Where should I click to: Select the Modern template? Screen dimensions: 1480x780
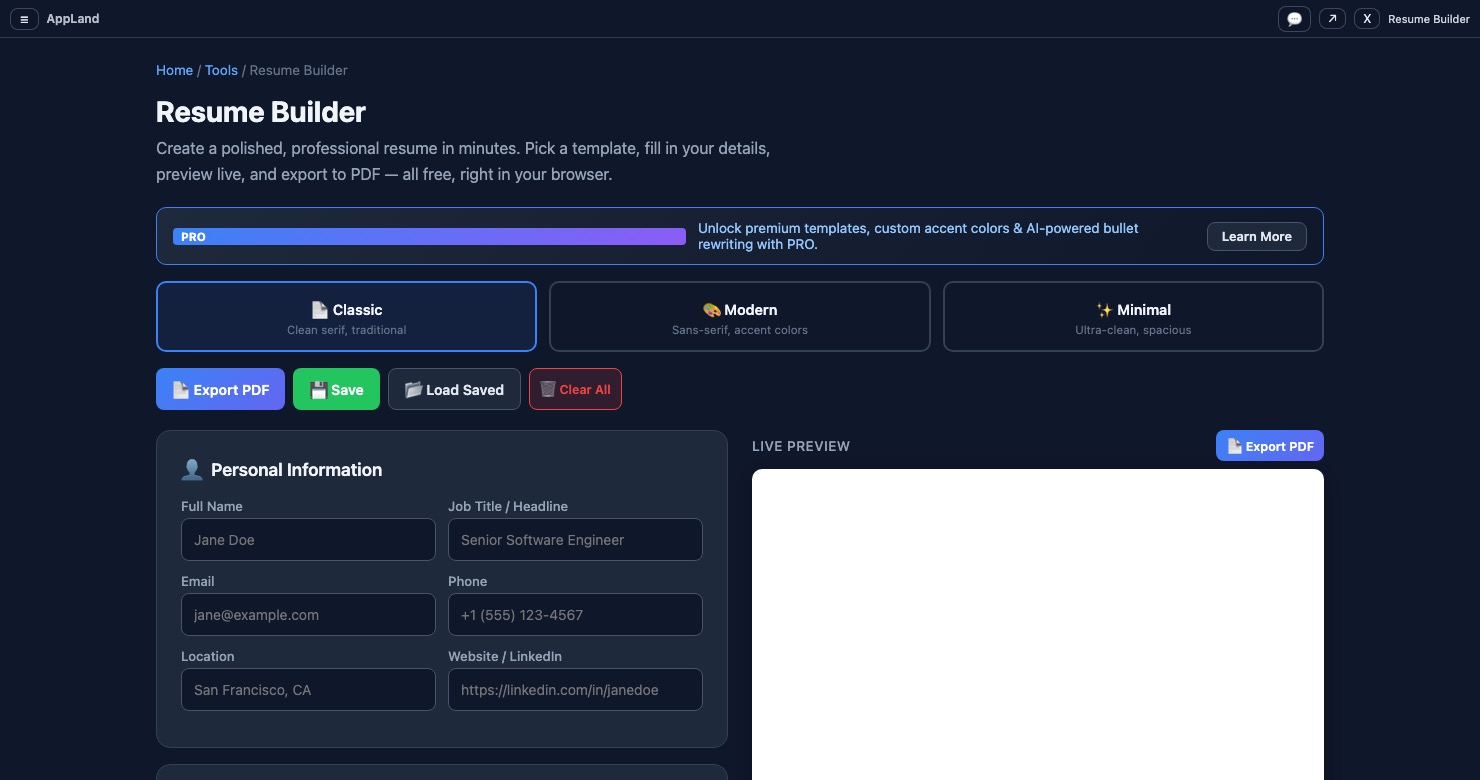pos(739,316)
